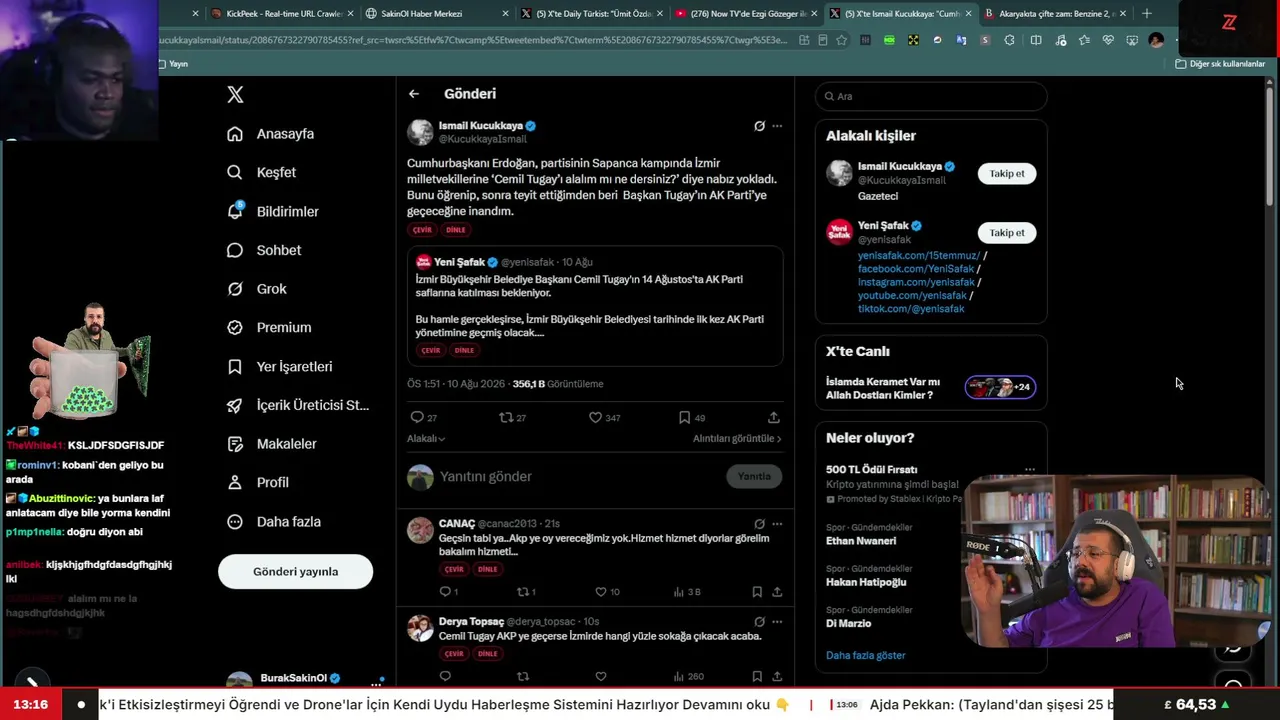The image size is (1280, 720).
Task: Open more options on CANAÇ's reply
Action: click(x=777, y=523)
